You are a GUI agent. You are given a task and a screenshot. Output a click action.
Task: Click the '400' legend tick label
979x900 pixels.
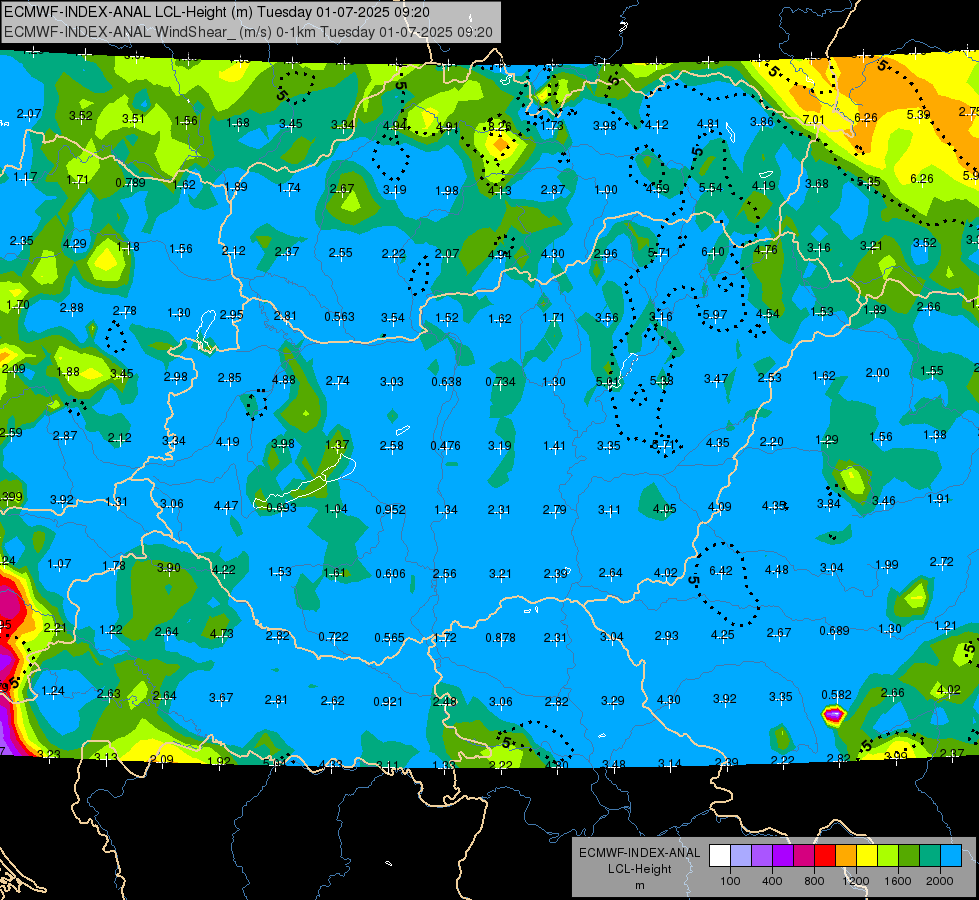pos(772,881)
